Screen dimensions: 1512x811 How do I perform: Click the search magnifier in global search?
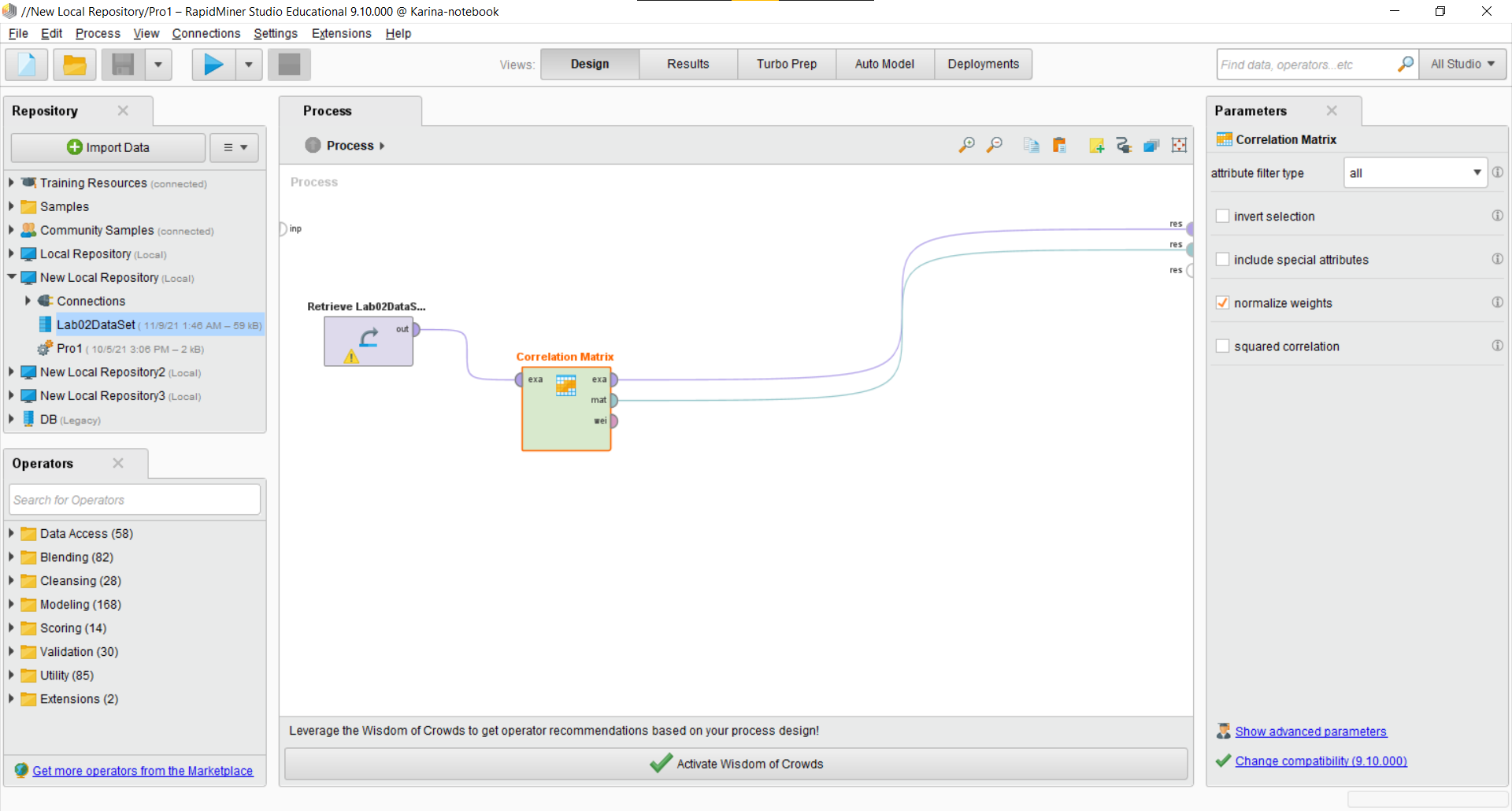1406,64
